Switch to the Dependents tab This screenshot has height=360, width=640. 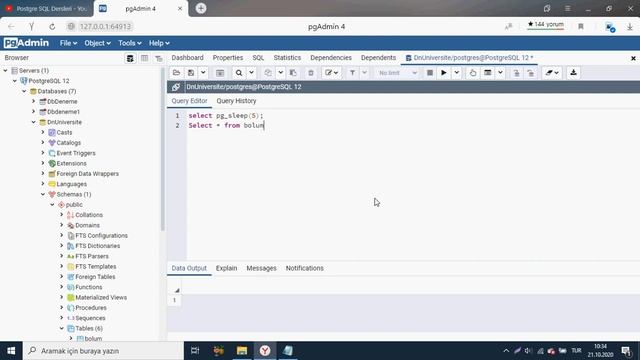[378, 58]
